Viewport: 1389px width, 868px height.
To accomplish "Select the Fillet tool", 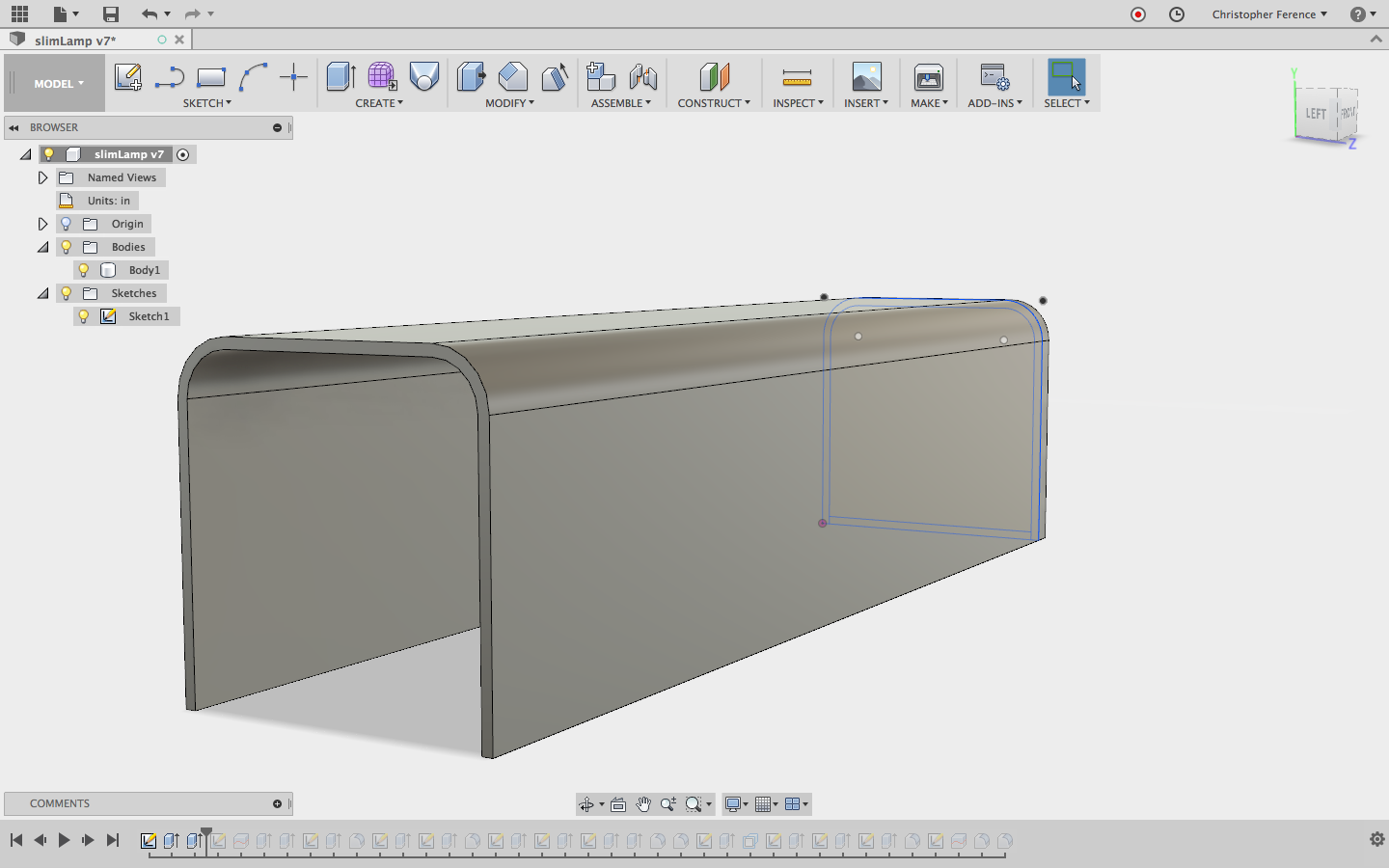I will [513, 77].
